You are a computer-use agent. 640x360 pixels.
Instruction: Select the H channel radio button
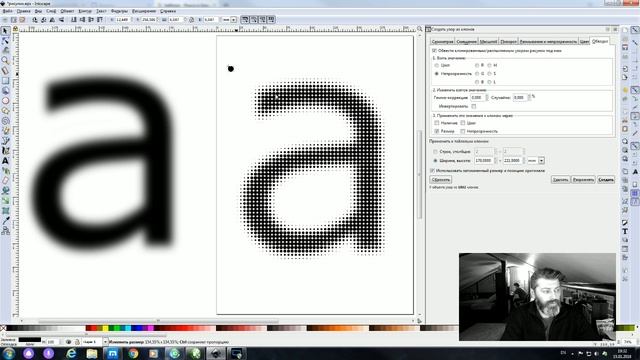tap(489, 65)
